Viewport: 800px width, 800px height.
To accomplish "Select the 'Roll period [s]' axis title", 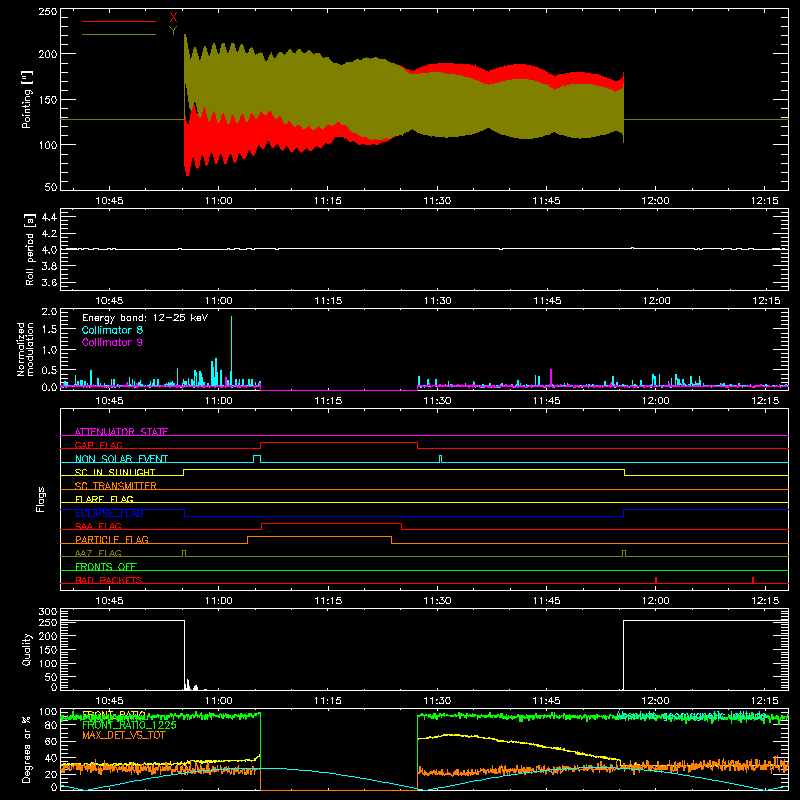I will (29, 249).
